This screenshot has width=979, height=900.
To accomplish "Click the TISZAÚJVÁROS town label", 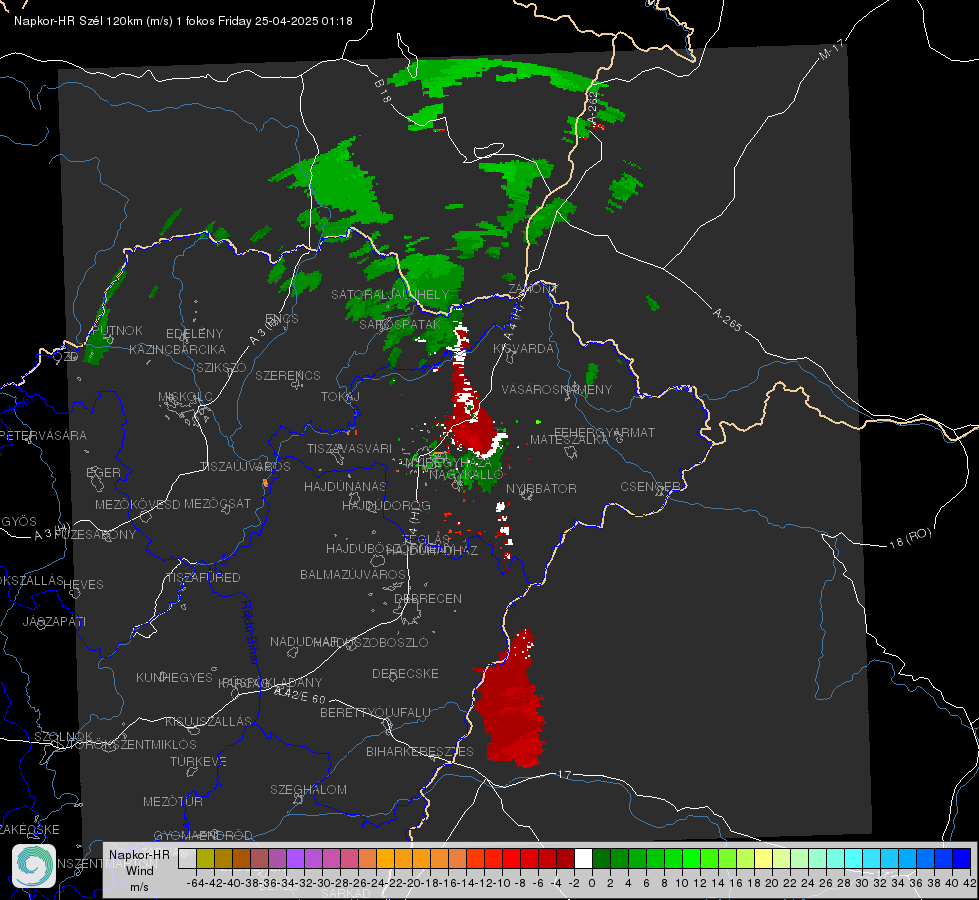I will pyautogui.click(x=245, y=467).
